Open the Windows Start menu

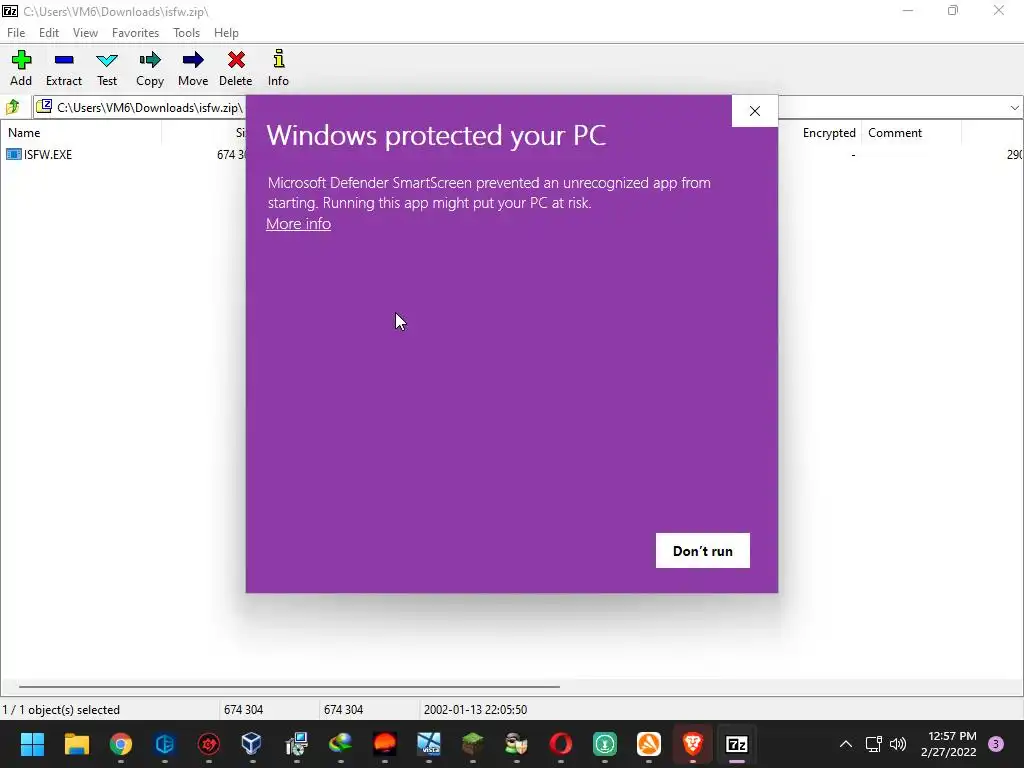point(32,744)
